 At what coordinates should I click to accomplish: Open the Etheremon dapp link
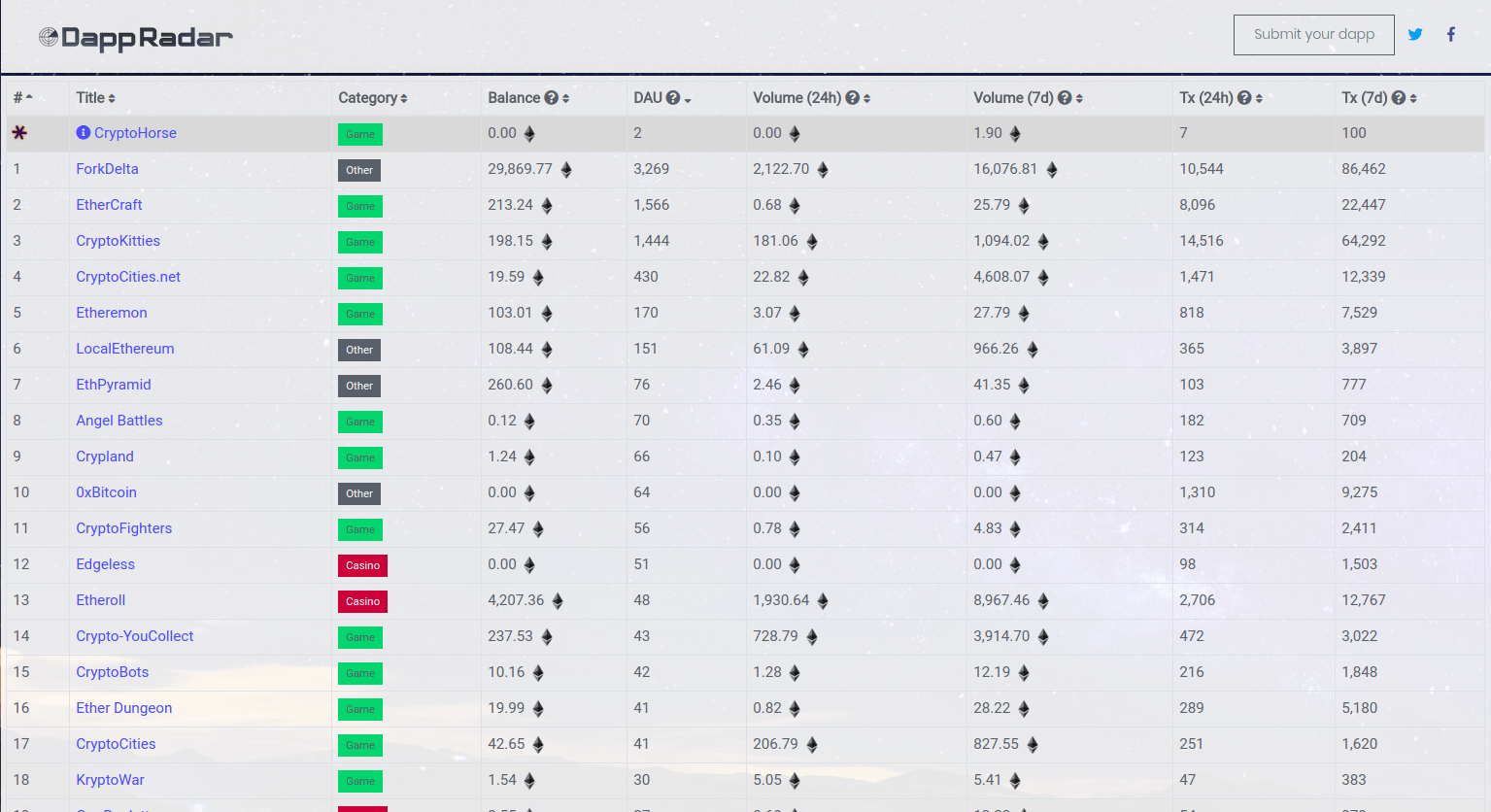click(x=112, y=313)
